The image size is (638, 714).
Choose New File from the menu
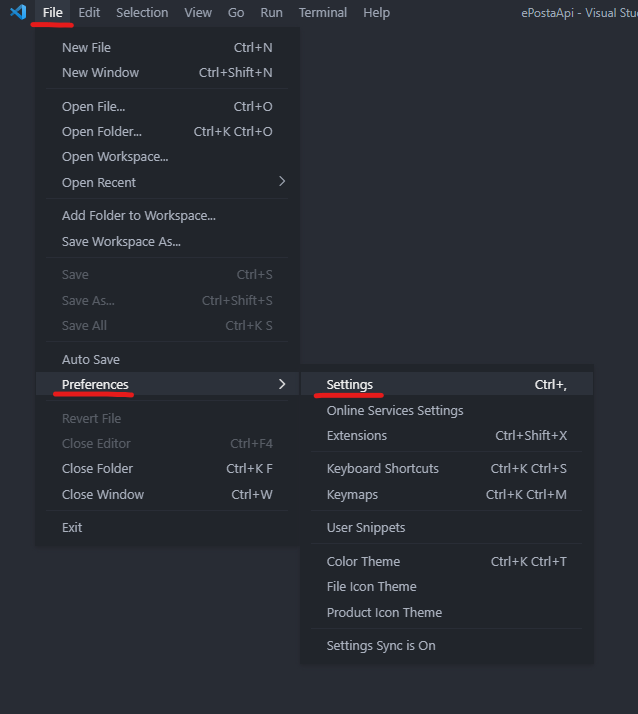click(167, 47)
